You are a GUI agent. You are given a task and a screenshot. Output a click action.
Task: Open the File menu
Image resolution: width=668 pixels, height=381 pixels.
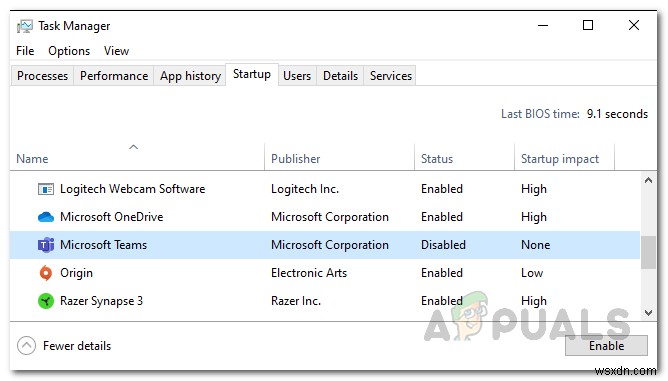25,51
